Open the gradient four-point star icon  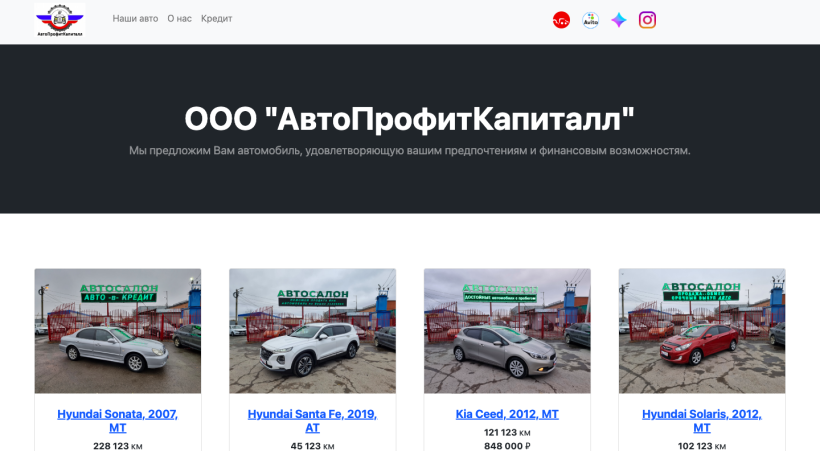point(619,20)
